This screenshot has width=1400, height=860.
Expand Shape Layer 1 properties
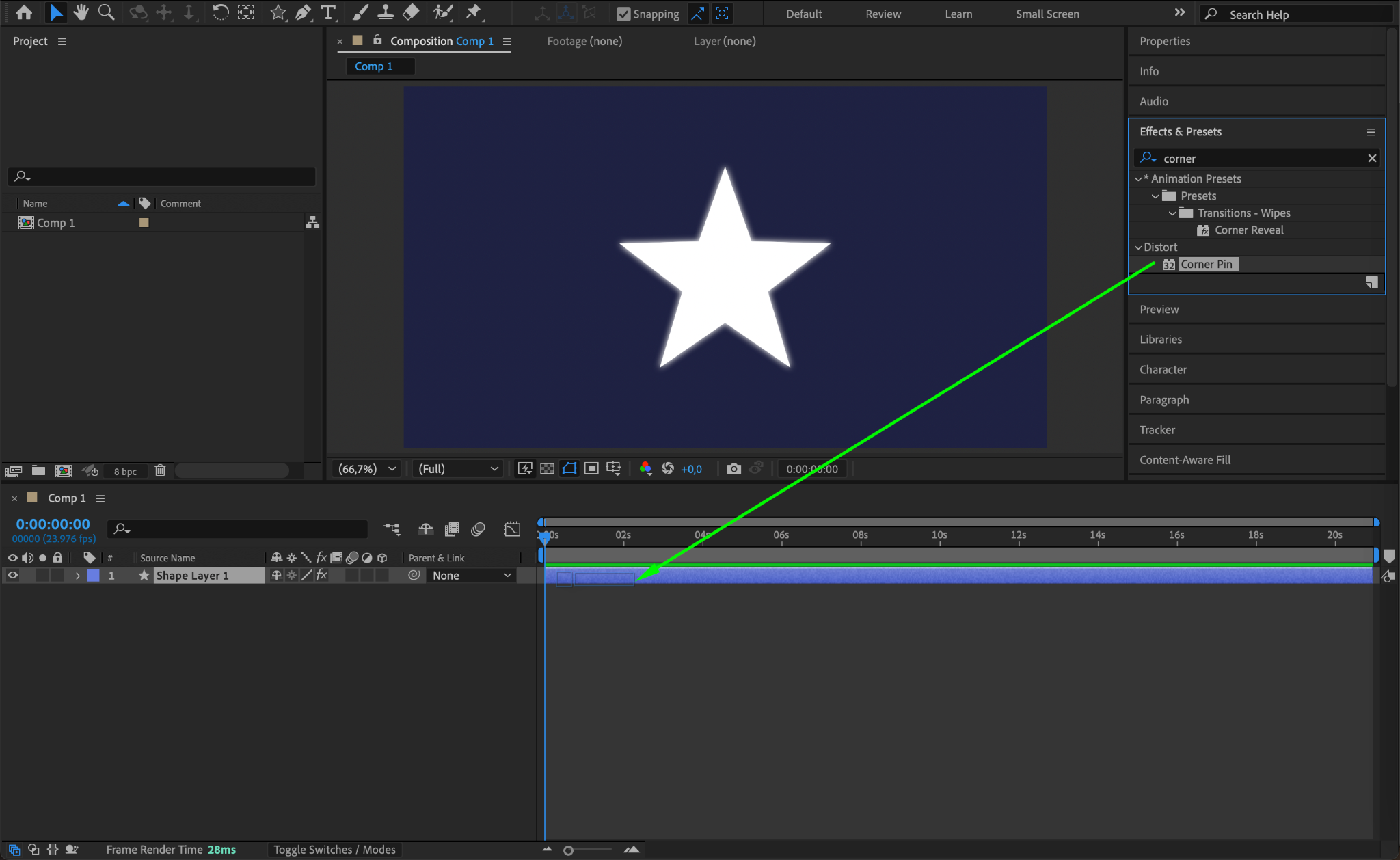78,576
